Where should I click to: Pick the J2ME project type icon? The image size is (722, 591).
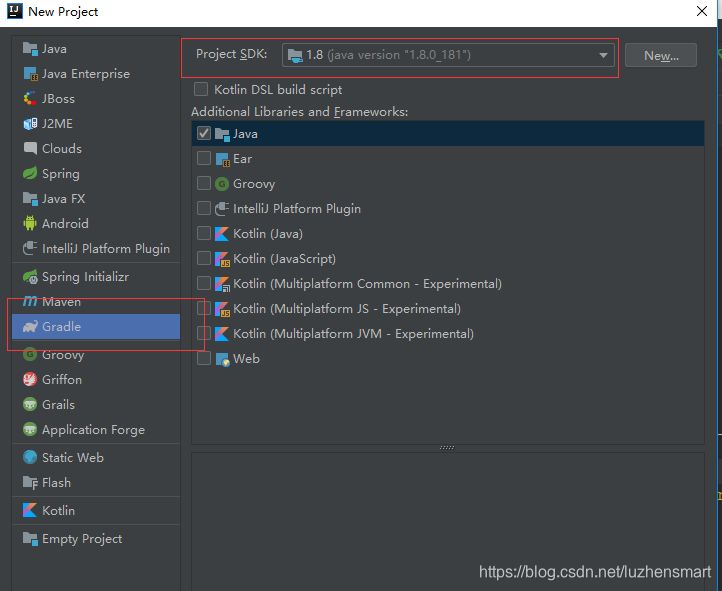[x=30, y=124]
